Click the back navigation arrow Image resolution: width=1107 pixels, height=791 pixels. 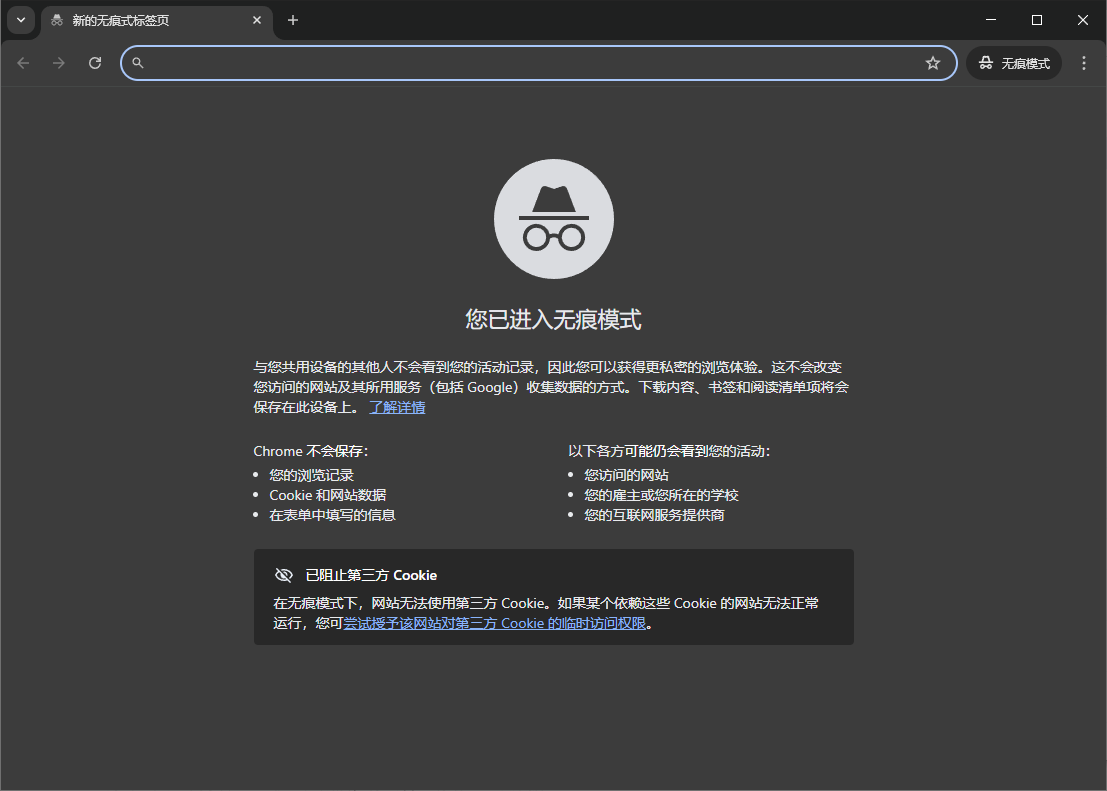click(x=22, y=62)
